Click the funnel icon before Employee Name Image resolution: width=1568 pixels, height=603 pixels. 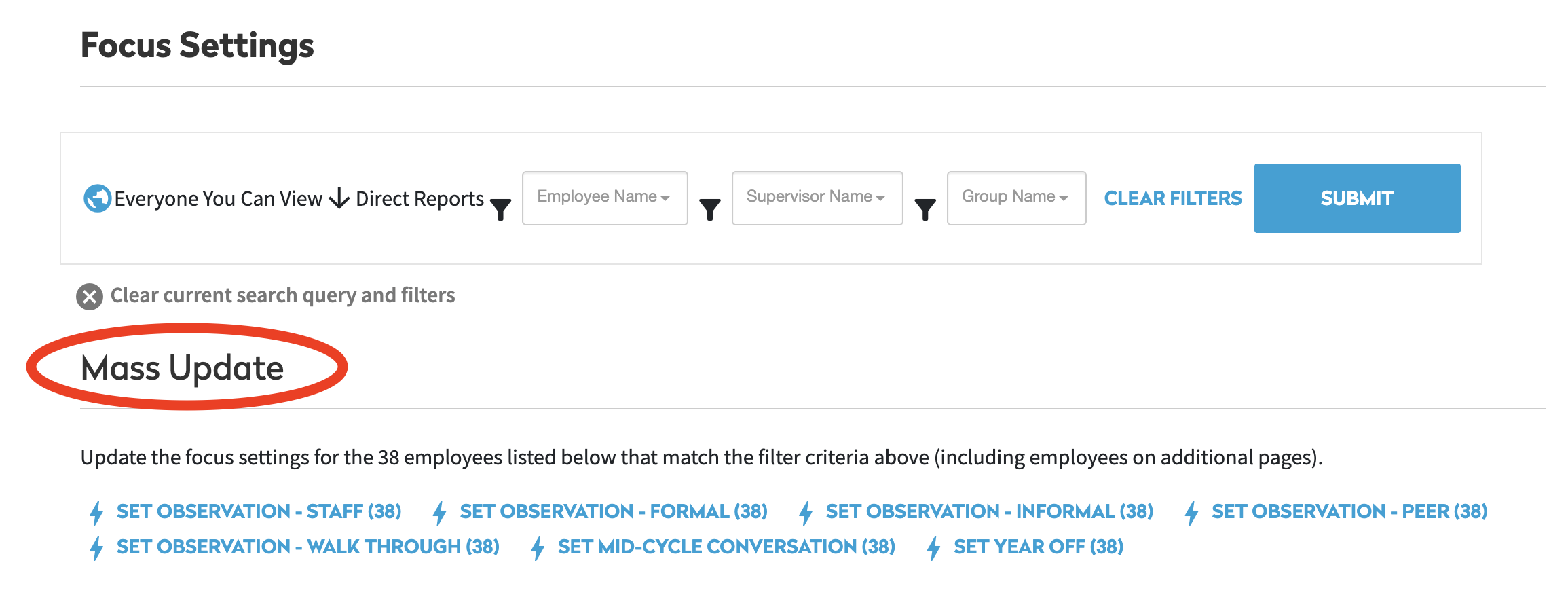click(501, 208)
